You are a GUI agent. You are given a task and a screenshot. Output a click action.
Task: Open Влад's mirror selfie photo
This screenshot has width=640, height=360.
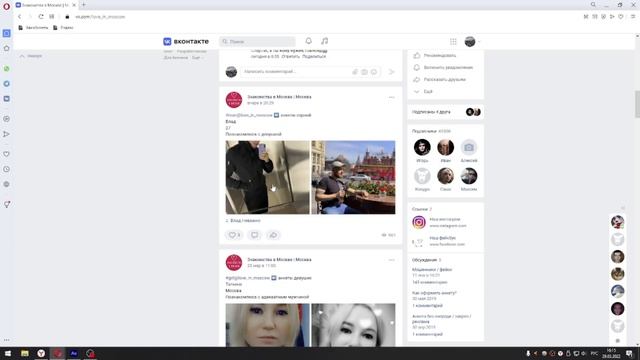[x=267, y=177]
